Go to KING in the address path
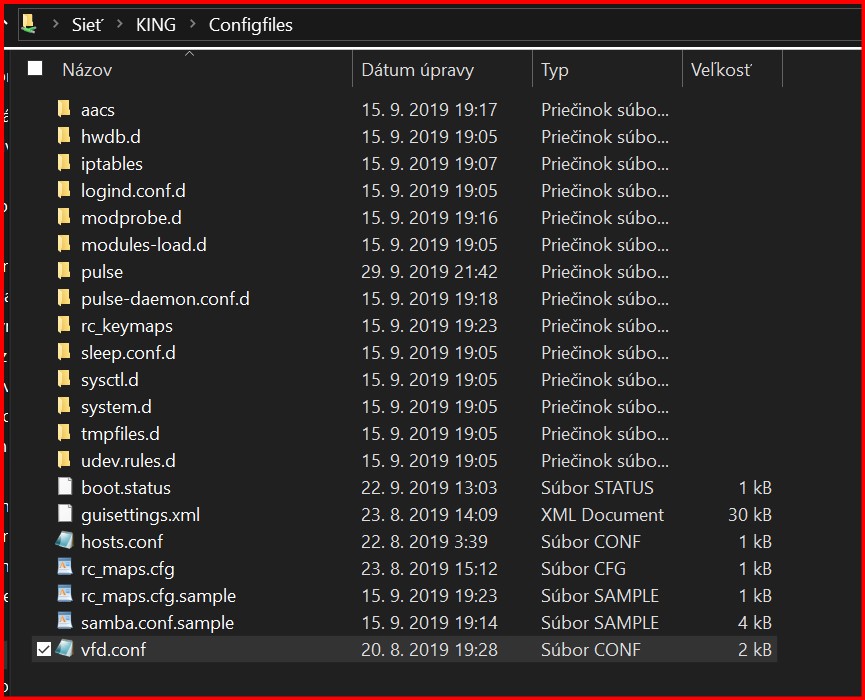The height and width of the screenshot is (700, 865). click(155, 25)
